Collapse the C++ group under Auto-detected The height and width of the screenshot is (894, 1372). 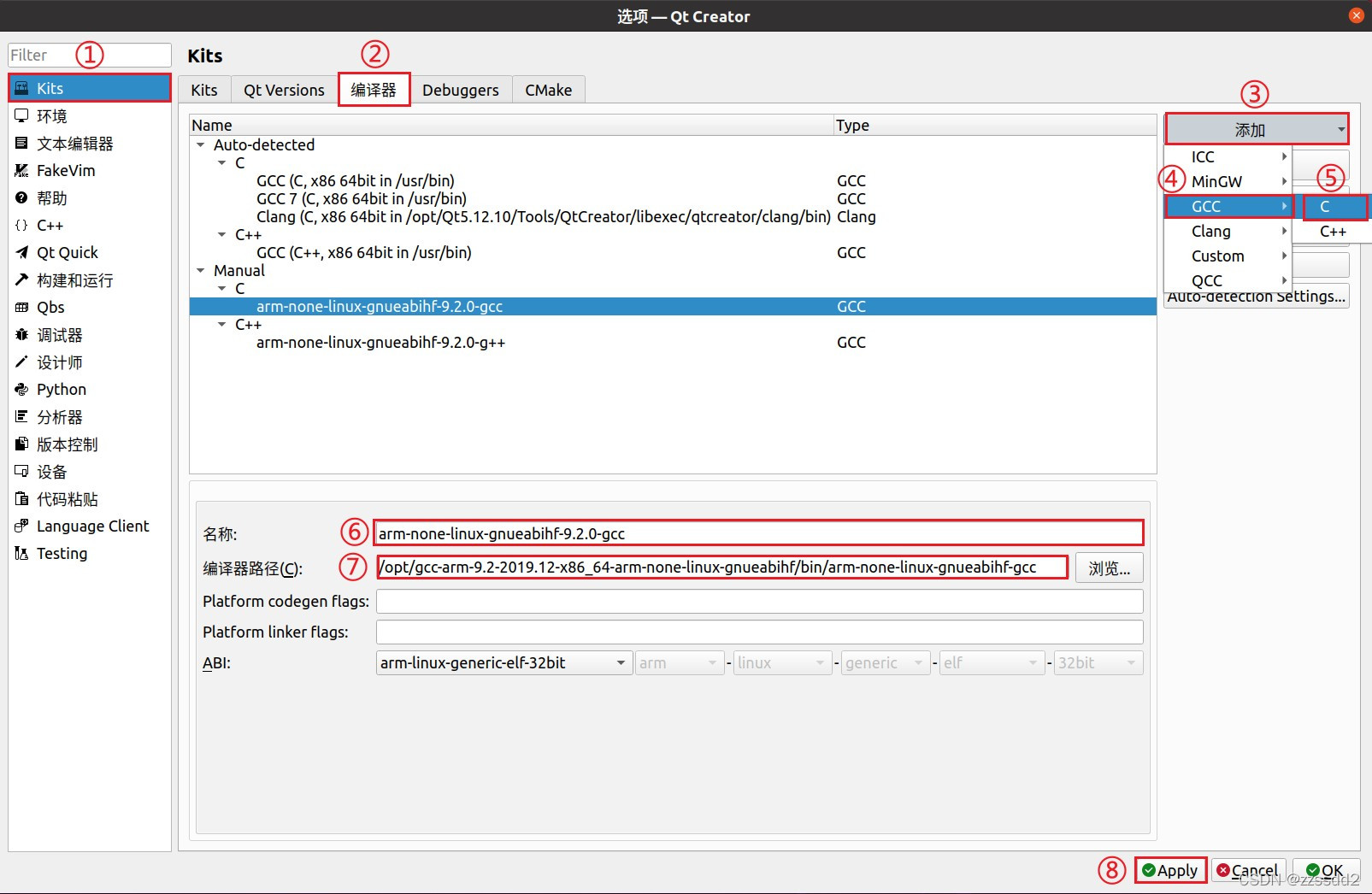click(x=222, y=234)
